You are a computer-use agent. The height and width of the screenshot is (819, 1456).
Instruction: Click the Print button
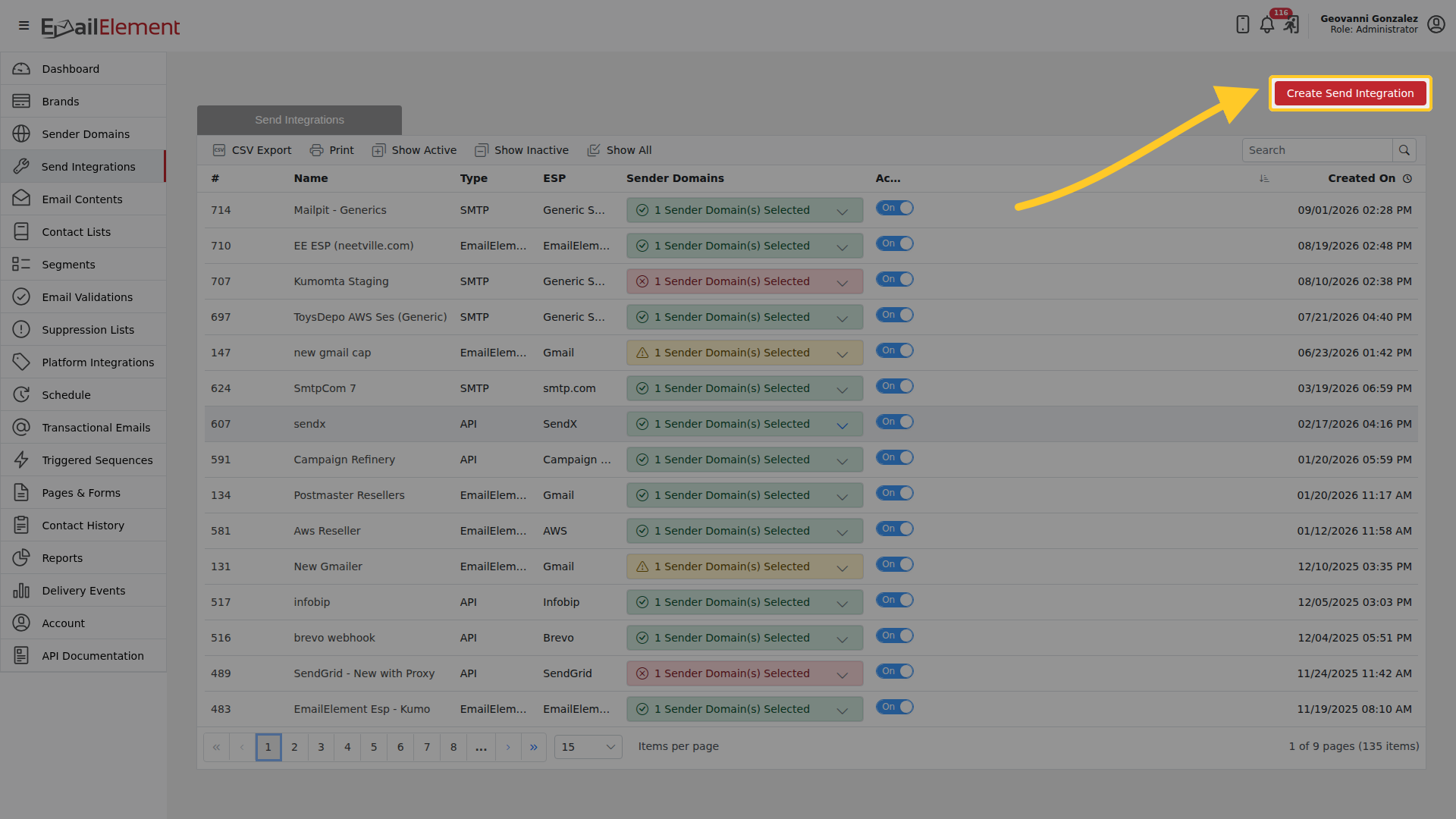tap(331, 150)
